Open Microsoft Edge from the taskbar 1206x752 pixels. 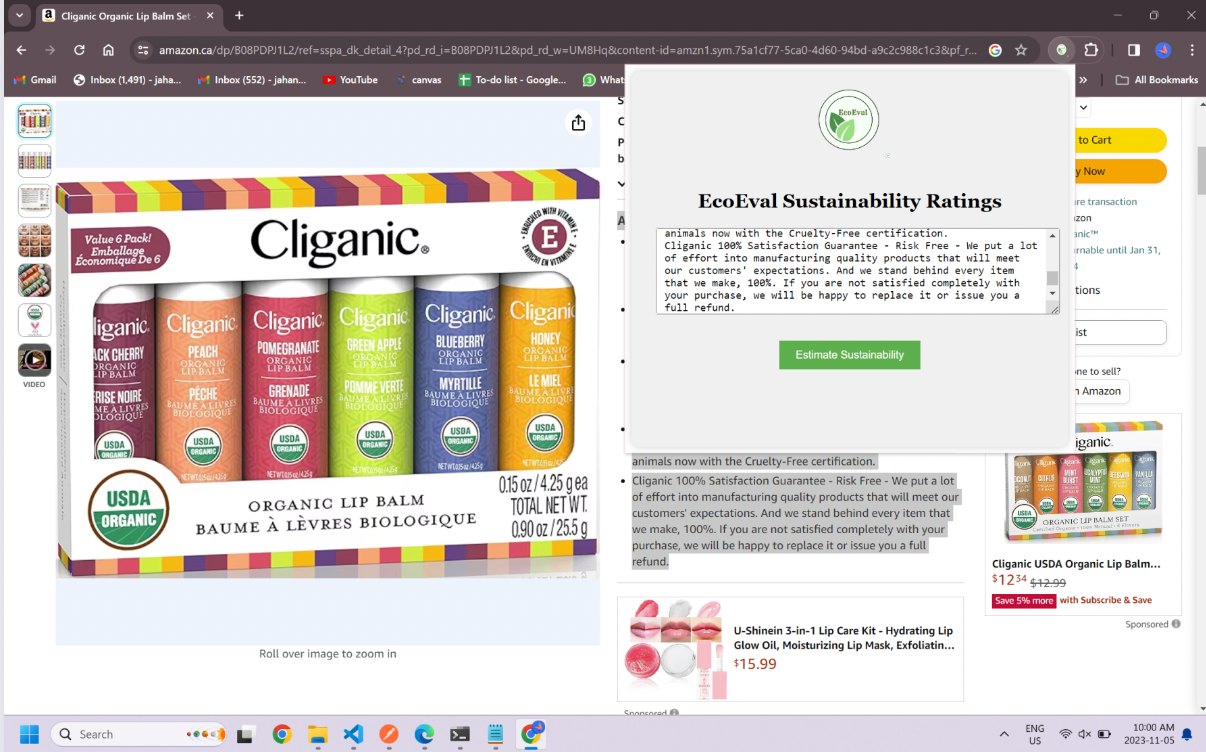[424, 734]
